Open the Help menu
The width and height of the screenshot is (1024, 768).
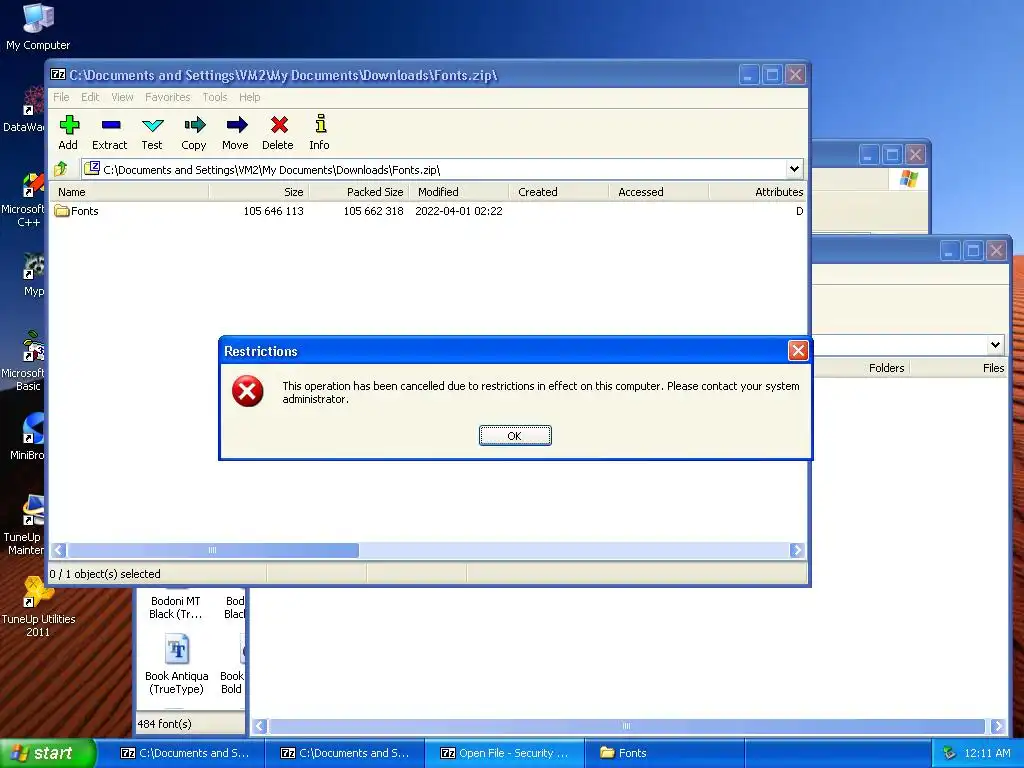click(x=249, y=97)
